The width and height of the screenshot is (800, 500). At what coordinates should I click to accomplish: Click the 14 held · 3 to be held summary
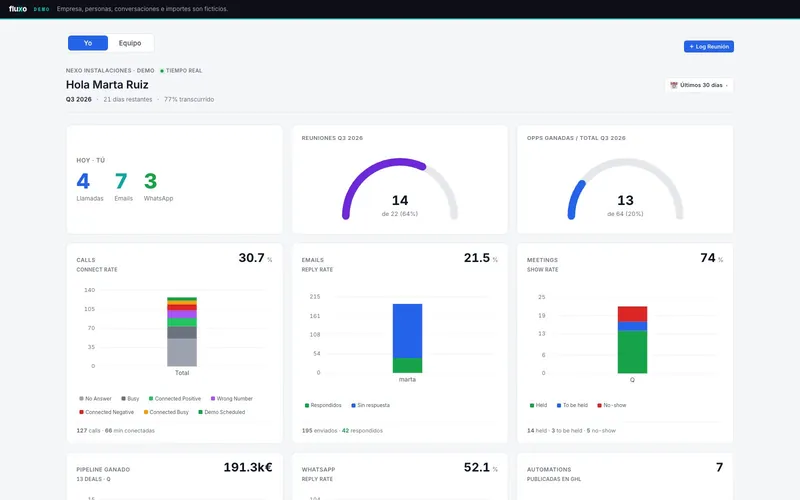click(x=571, y=431)
